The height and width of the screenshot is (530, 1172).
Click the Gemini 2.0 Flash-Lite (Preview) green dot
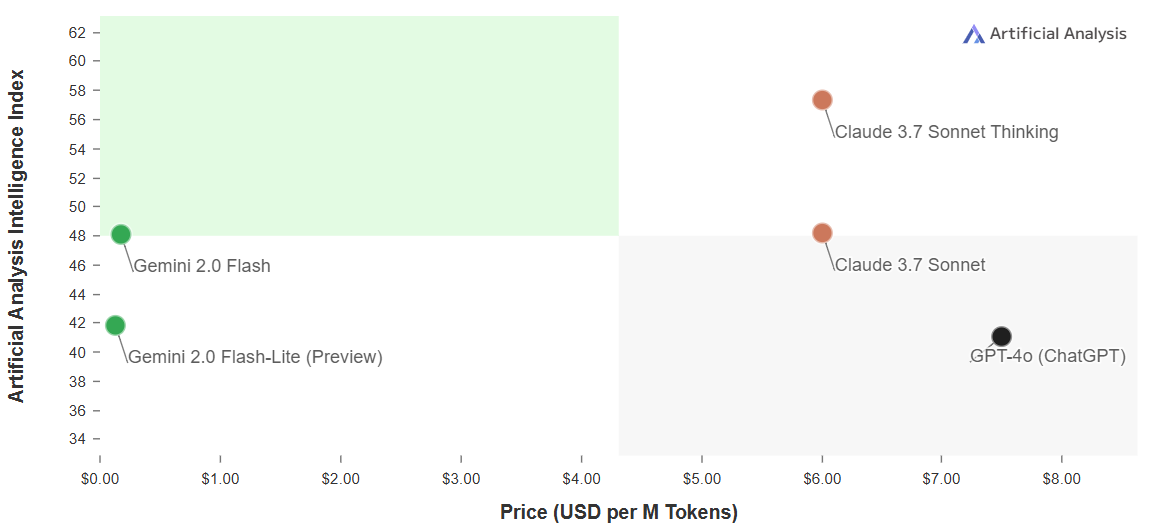(115, 325)
